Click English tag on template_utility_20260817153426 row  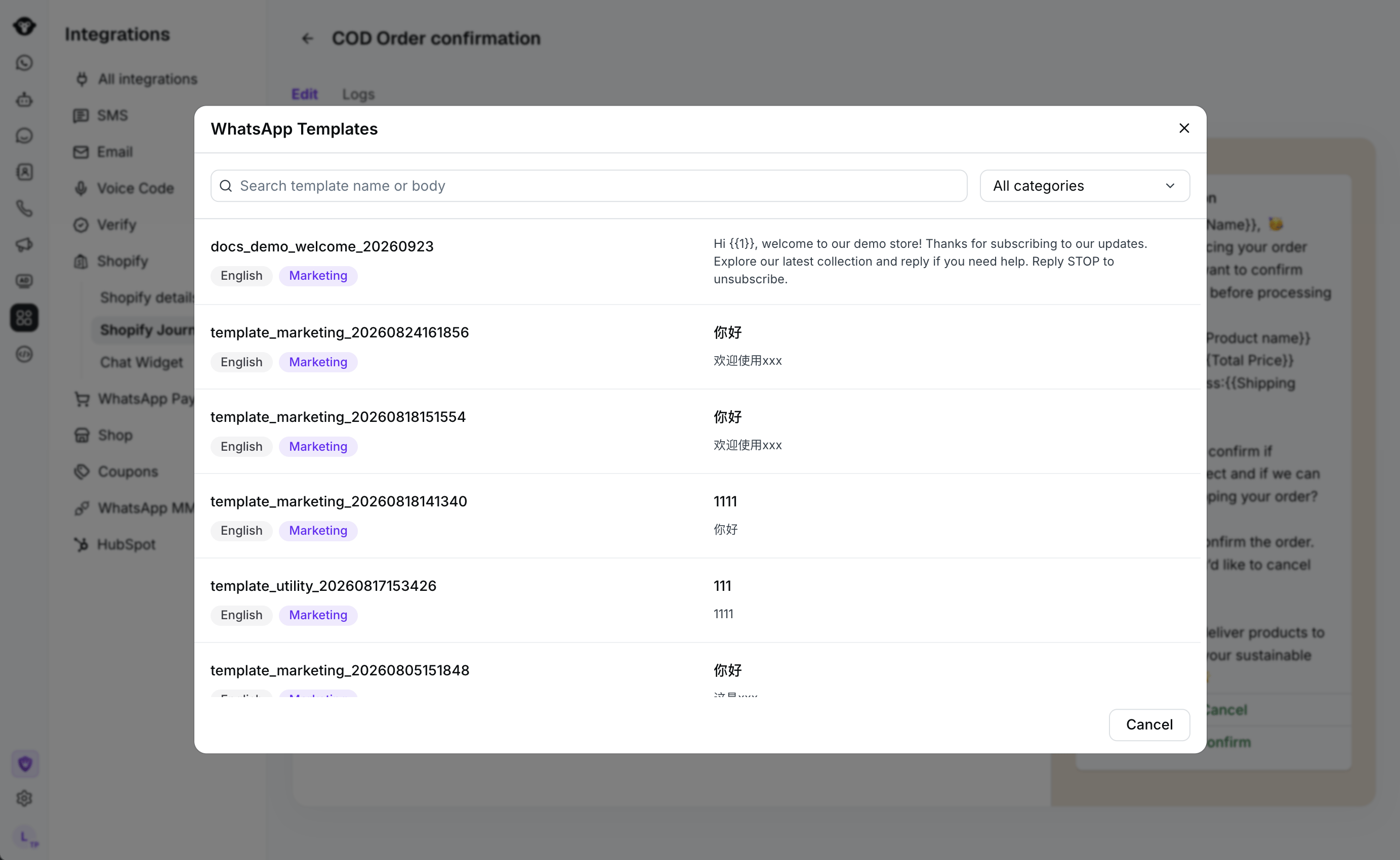pyautogui.click(x=241, y=616)
